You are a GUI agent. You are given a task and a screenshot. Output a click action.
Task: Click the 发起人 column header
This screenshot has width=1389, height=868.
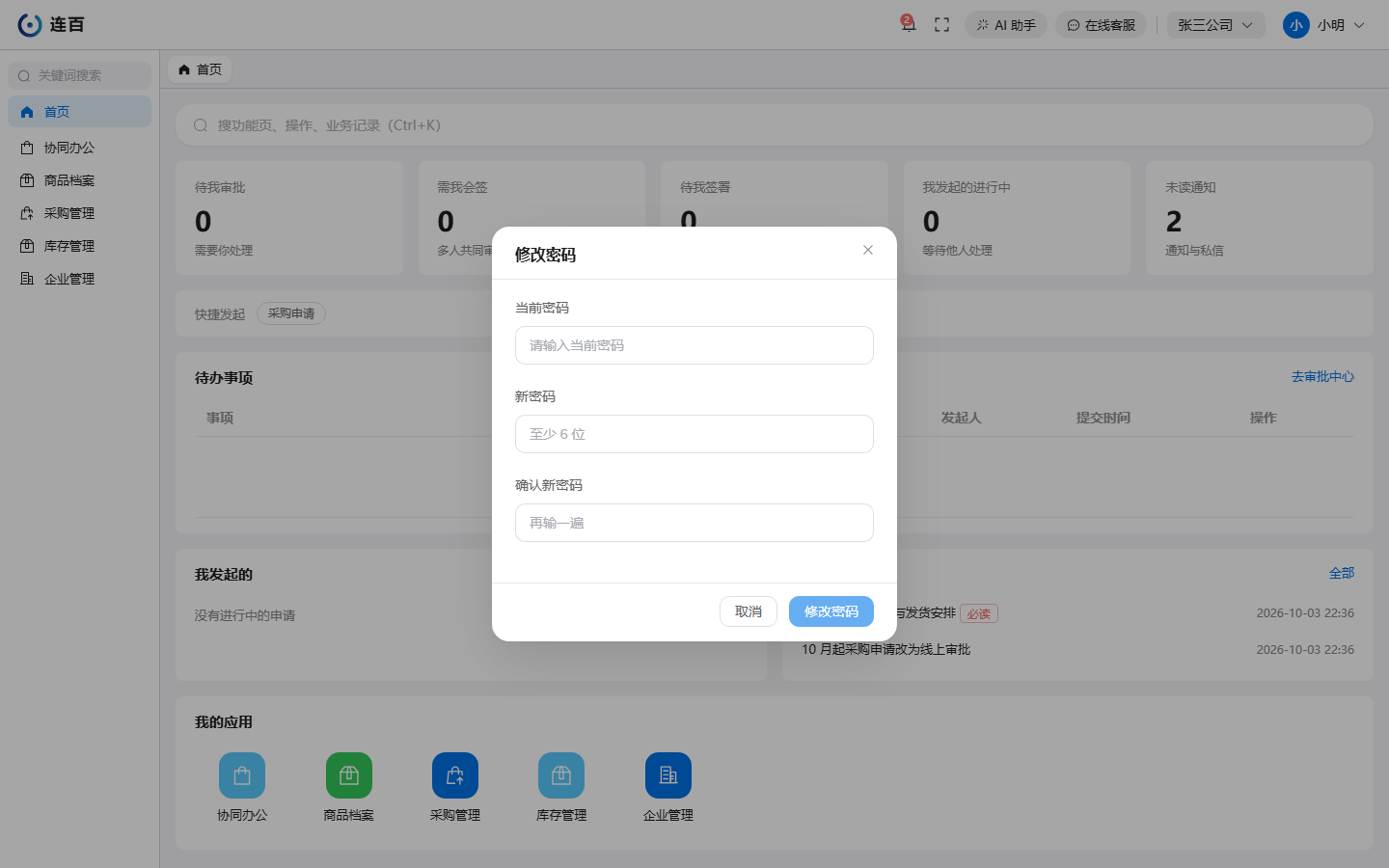[x=962, y=418]
